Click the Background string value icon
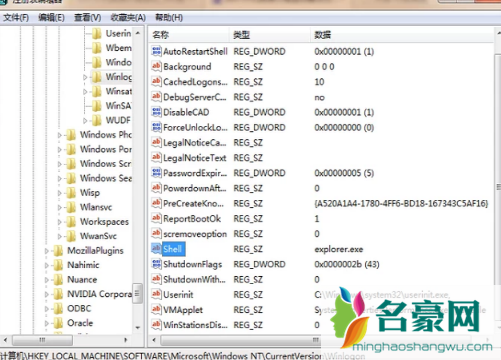The height and width of the screenshot is (360, 501). pyautogui.click(x=156, y=66)
